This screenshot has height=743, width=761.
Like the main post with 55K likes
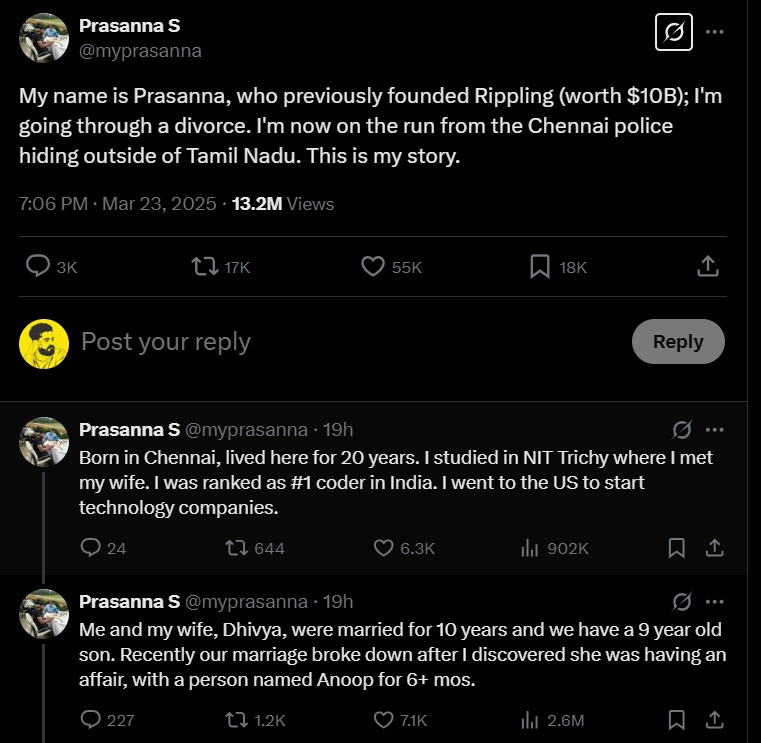(373, 266)
